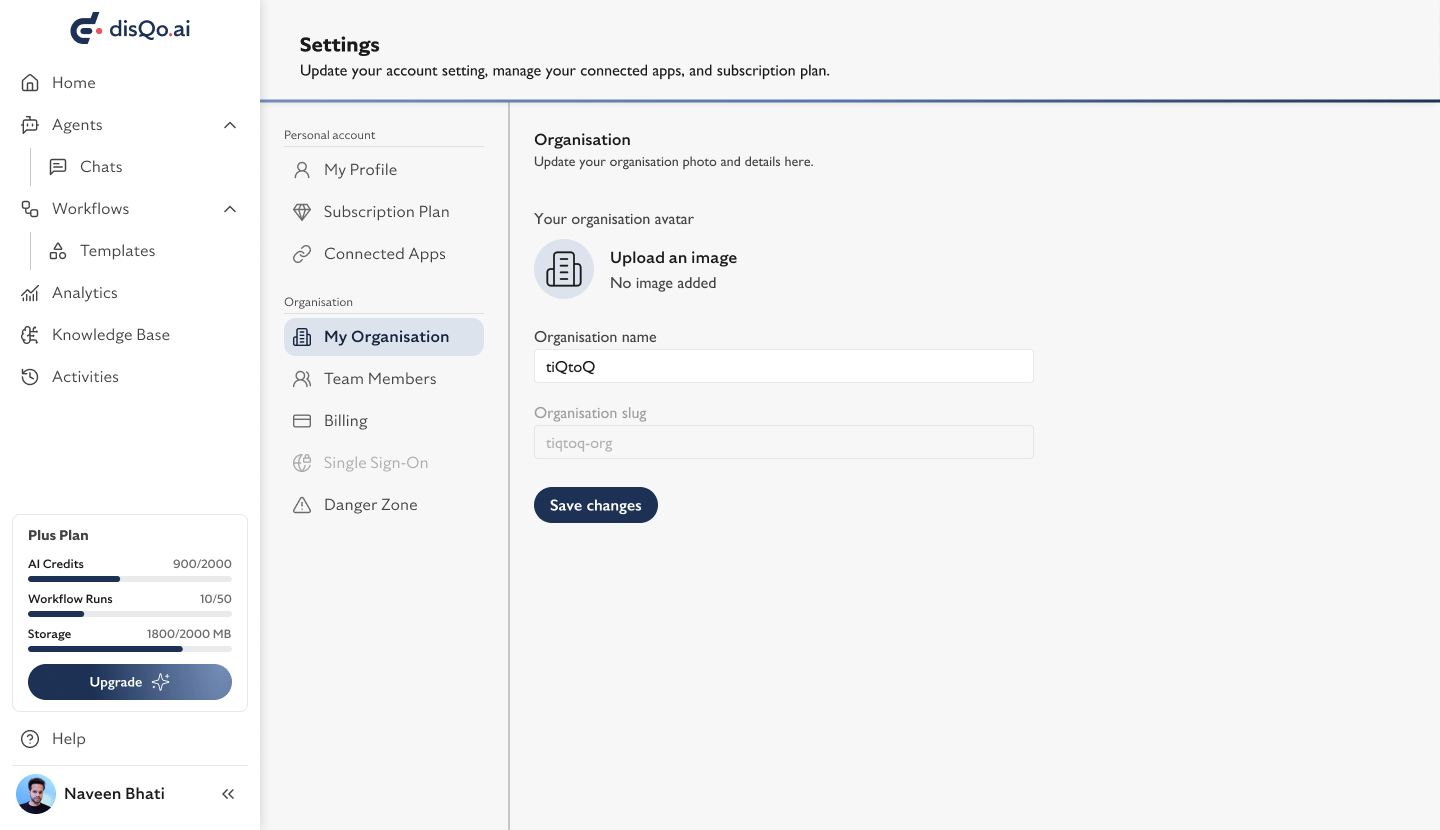Click the 10/50 workflow runs value

tap(216, 599)
